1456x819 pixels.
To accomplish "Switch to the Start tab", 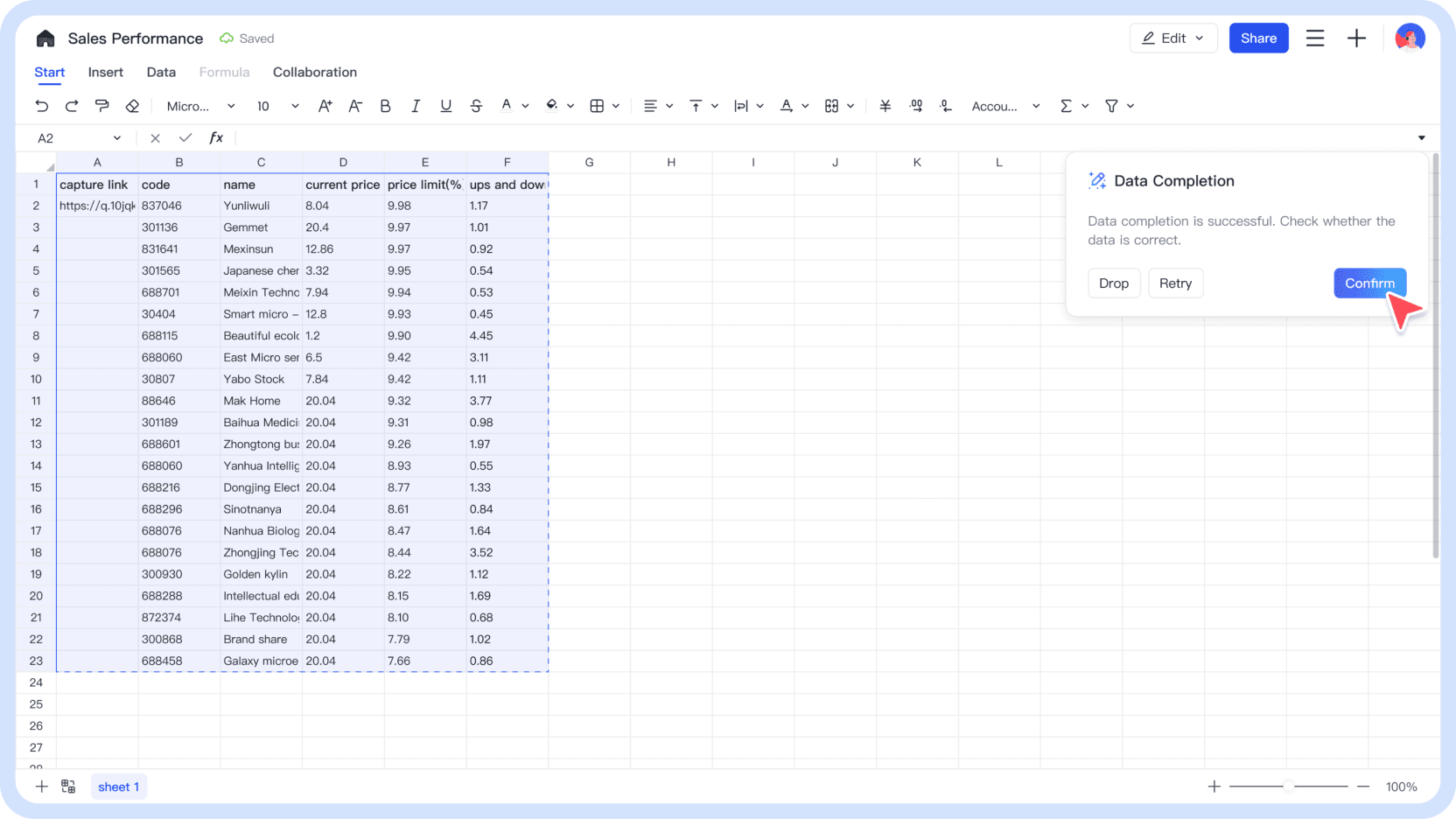I will (x=50, y=73).
